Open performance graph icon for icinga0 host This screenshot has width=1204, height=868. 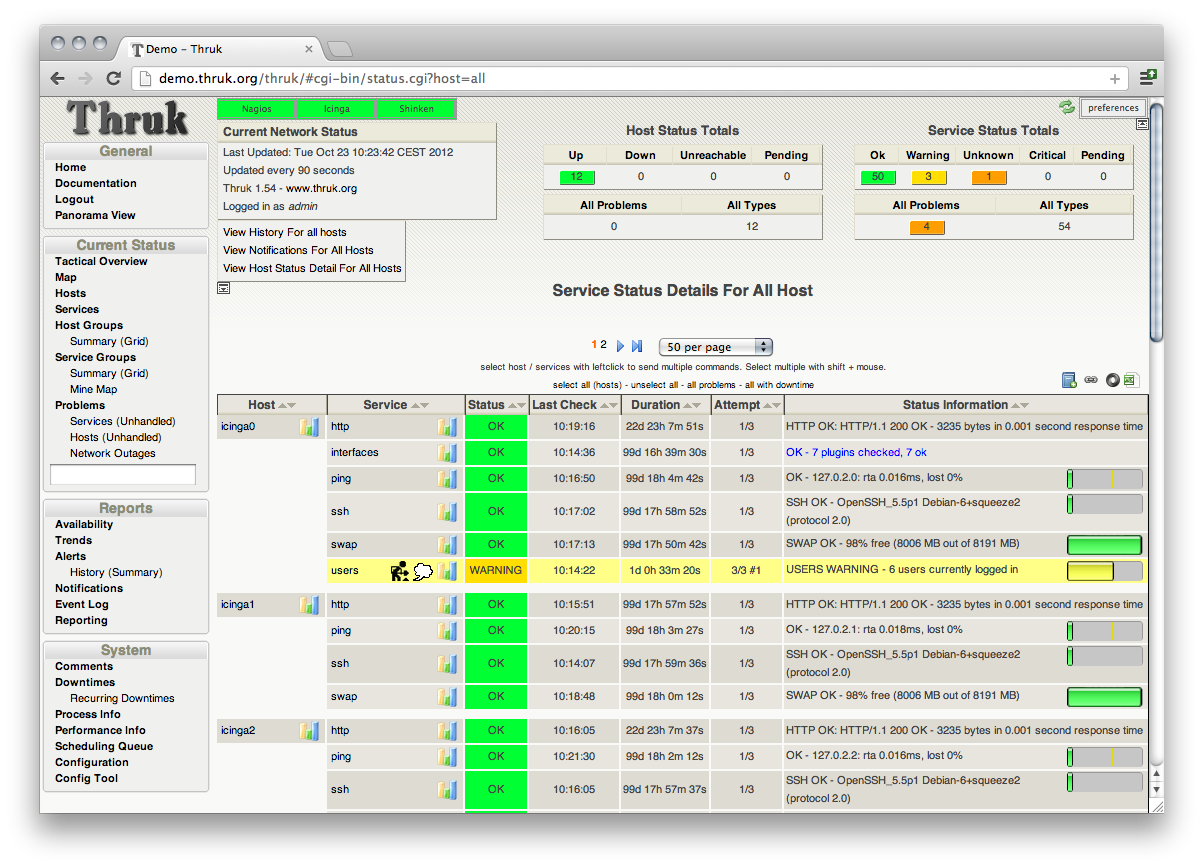click(x=310, y=428)
